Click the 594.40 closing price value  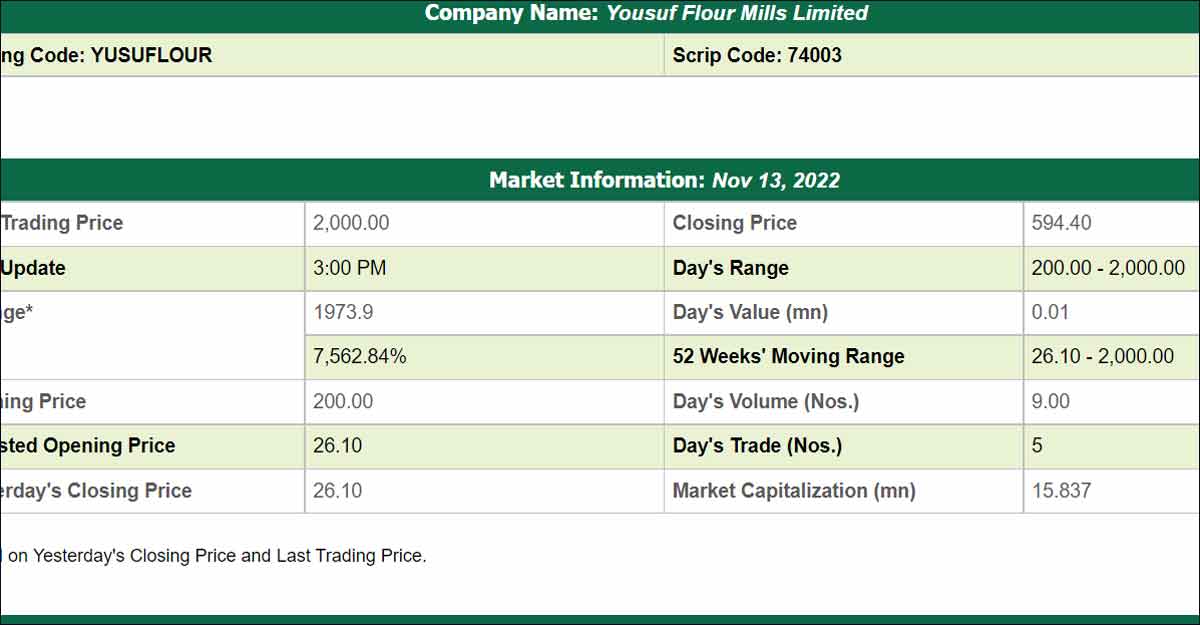(x=1061, y=223)
